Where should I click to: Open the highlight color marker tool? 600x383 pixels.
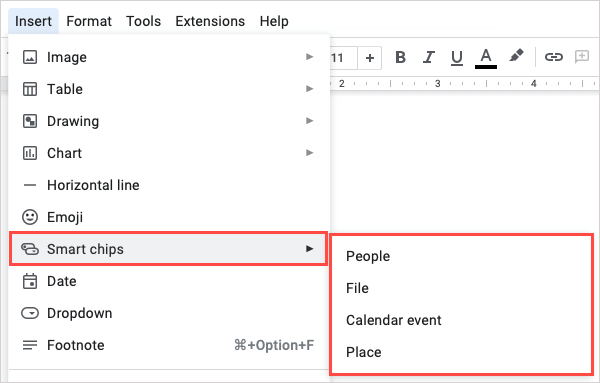(516, 56)
